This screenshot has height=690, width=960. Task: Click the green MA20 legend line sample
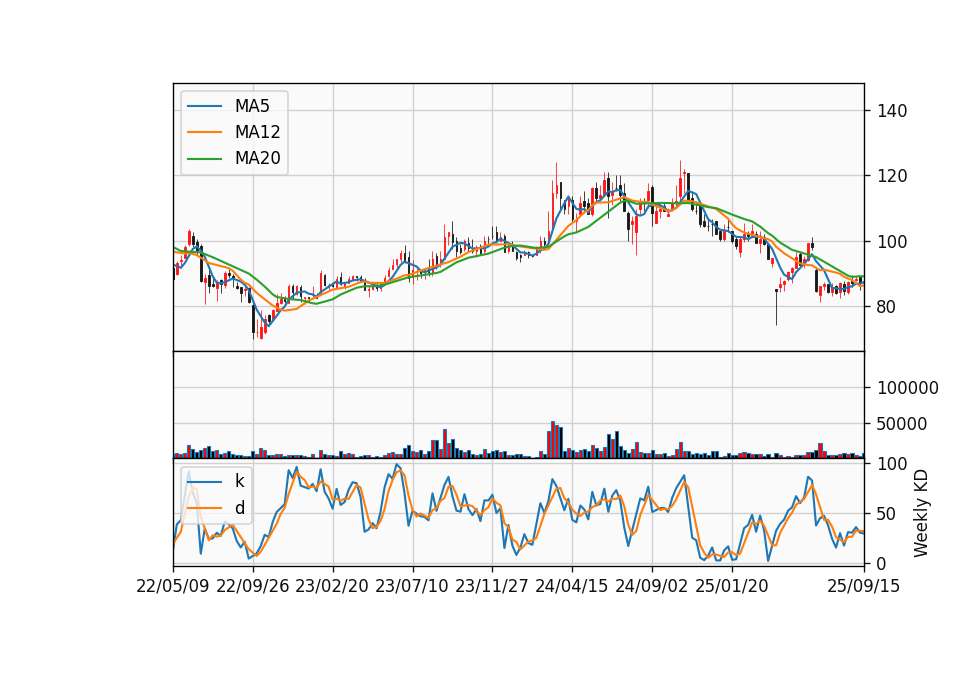204,159
